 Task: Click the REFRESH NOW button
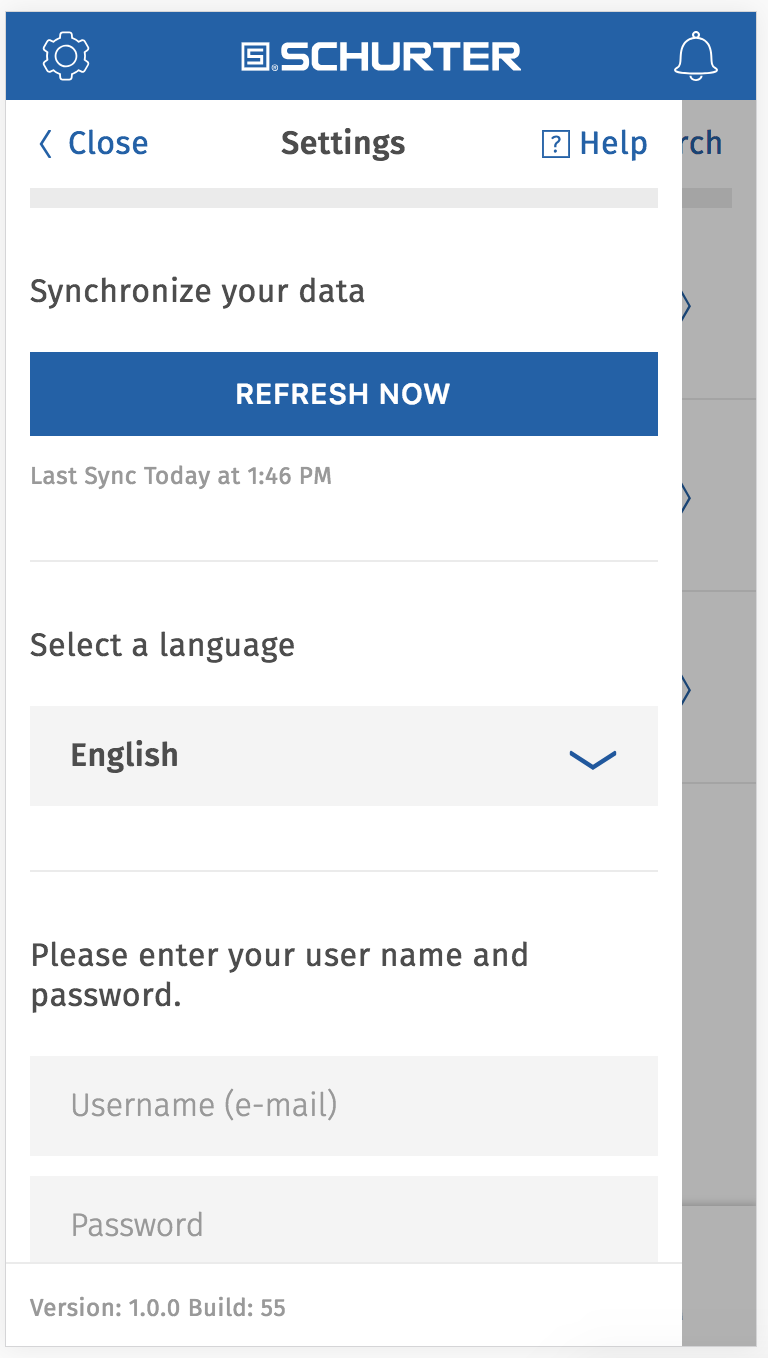coord(344,394)
